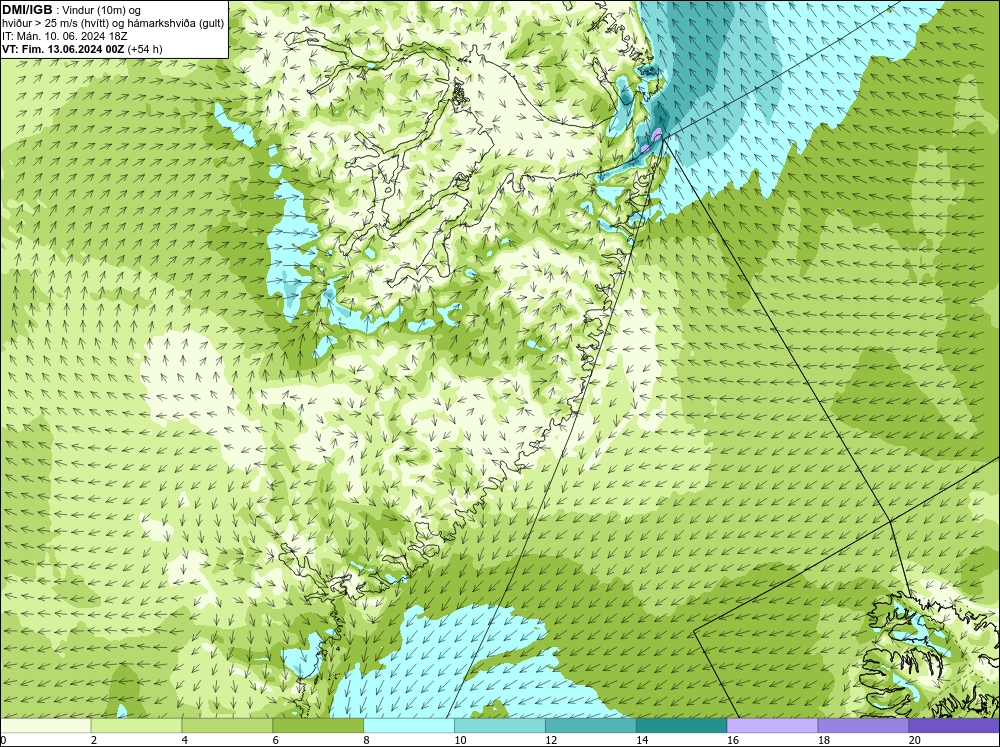The width and height of the screenshot is (1000, 747).
Task: Click the legend number '12'
Action: pos(552,740)
